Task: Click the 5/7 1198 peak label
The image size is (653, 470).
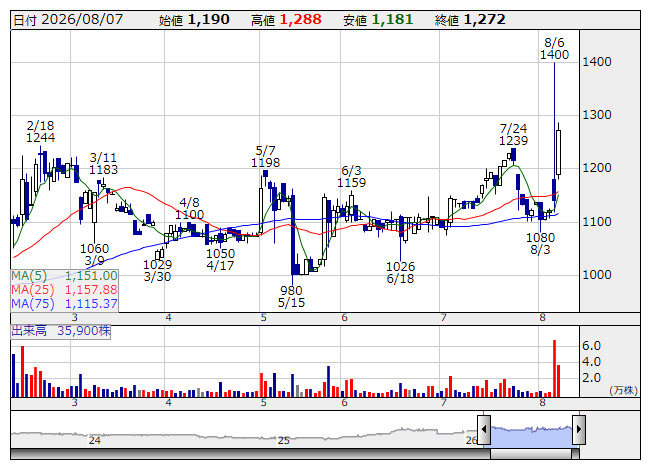Action: pos(265,157)
